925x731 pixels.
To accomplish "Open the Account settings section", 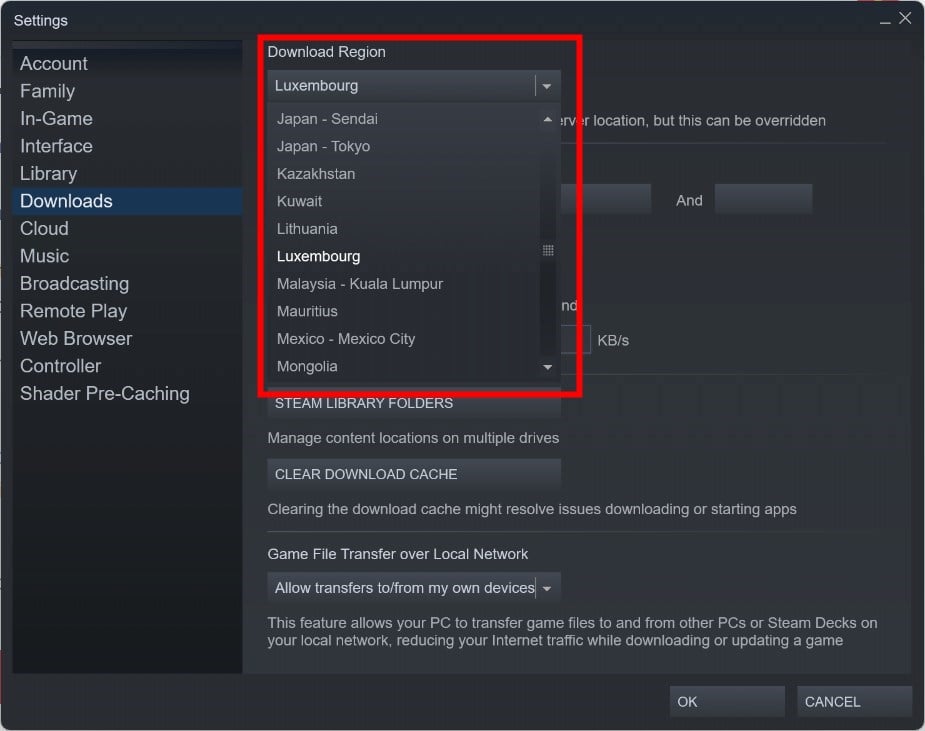I will coord(54,64).
